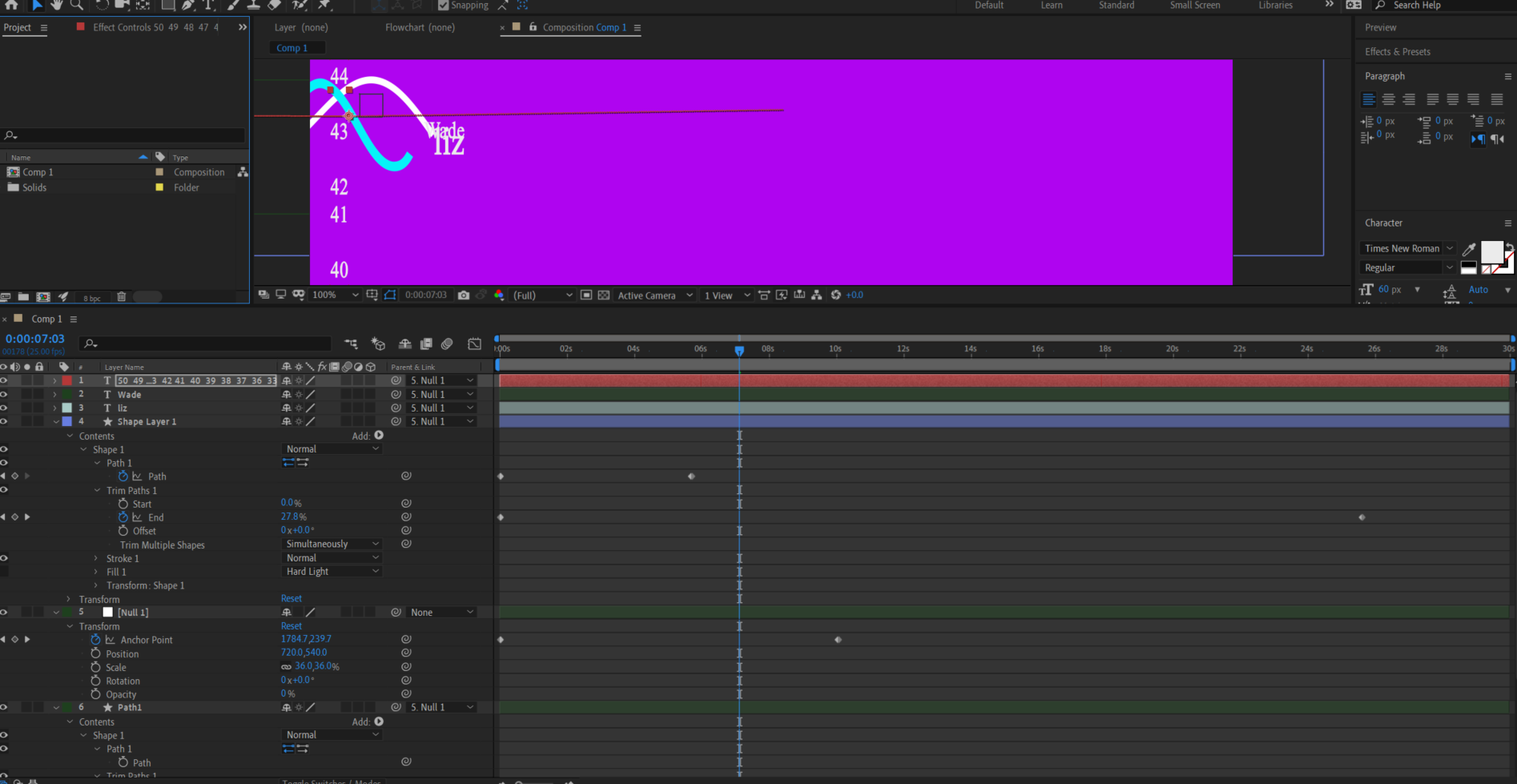The height and width of the screenshot is (784, 1517).
Task: Select the Zoom tool
Action: (76, 6)
